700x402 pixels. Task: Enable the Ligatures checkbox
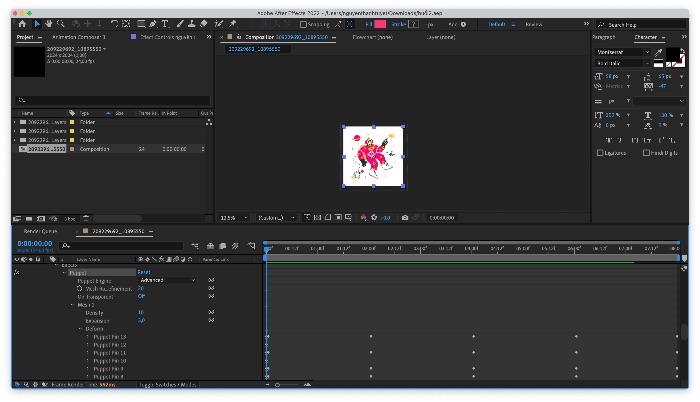pyautogui.click(x=600, y=153)
